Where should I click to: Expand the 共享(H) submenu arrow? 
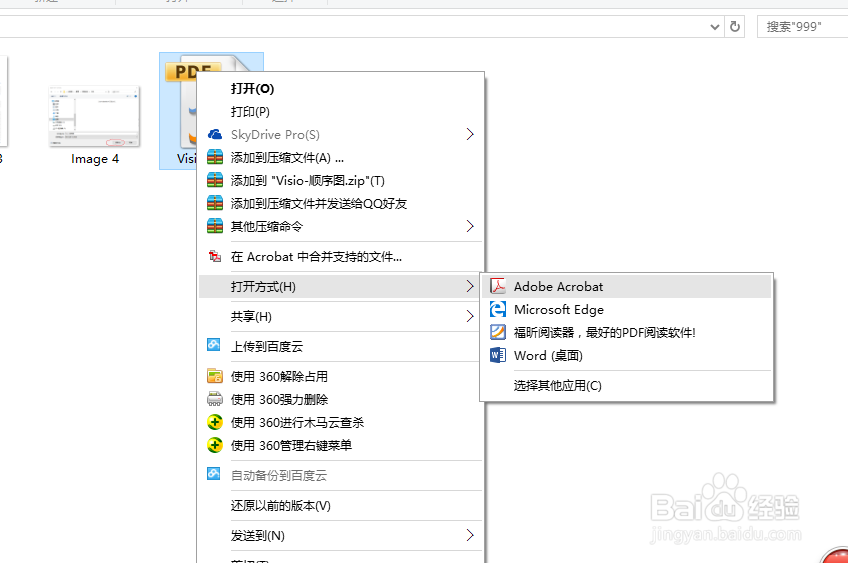click(470, 316)
